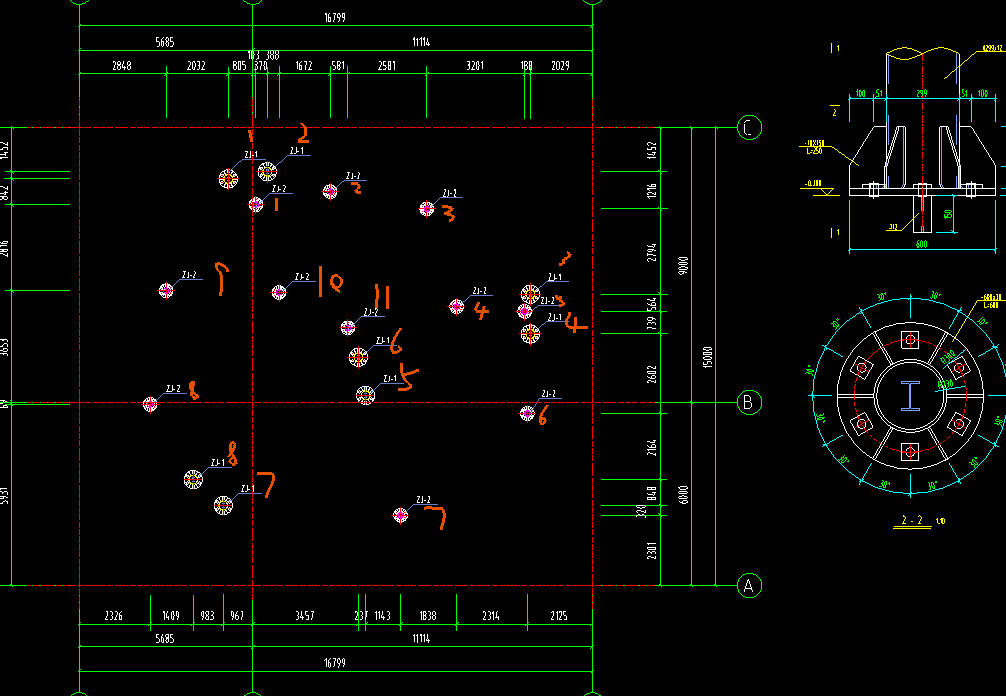The image size is (1006, 696).
Task: Click the 2581 dimension text
Action: [x=387, y=65]
